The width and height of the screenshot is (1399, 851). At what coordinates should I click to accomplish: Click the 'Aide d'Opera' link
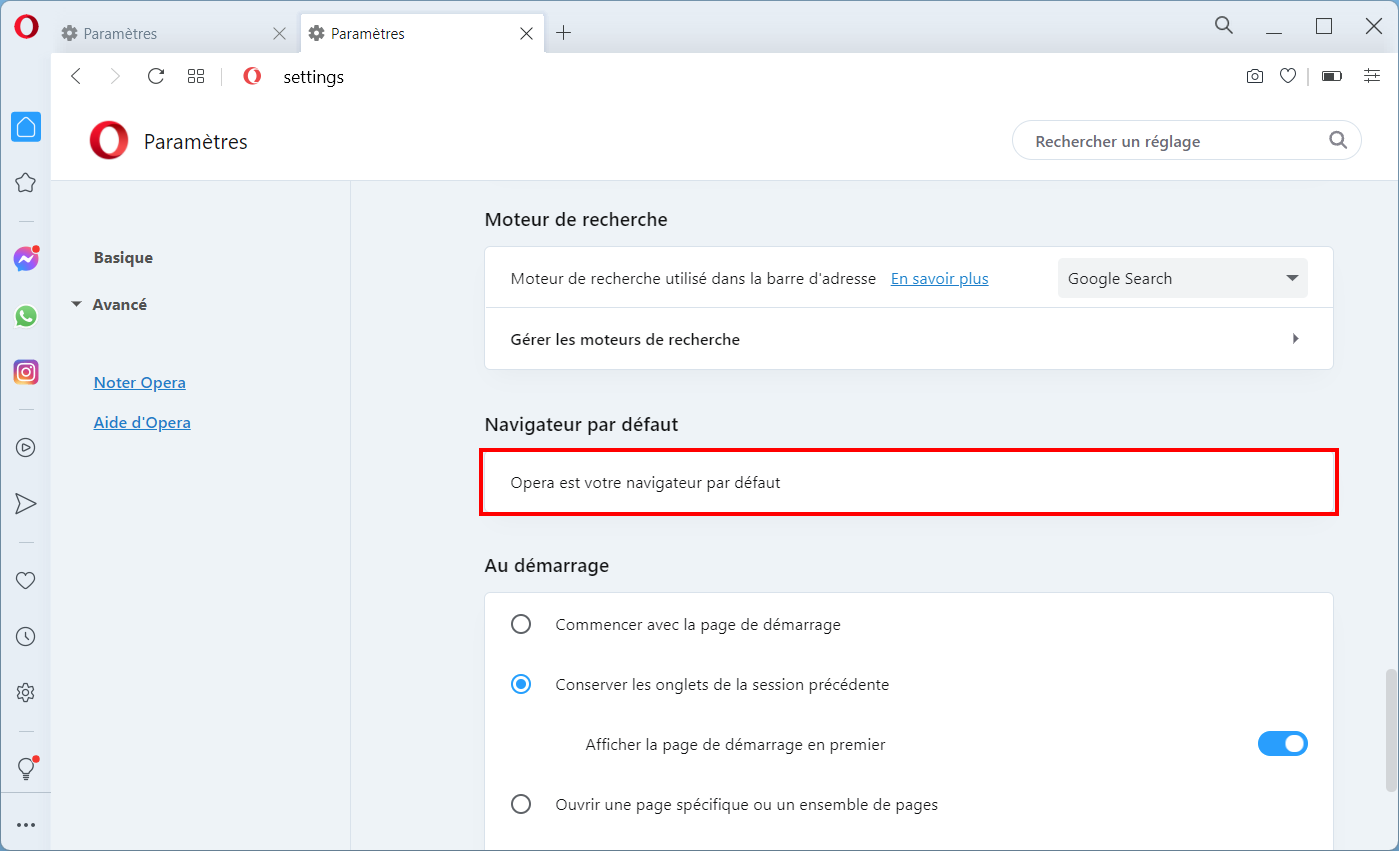(142, 422)
